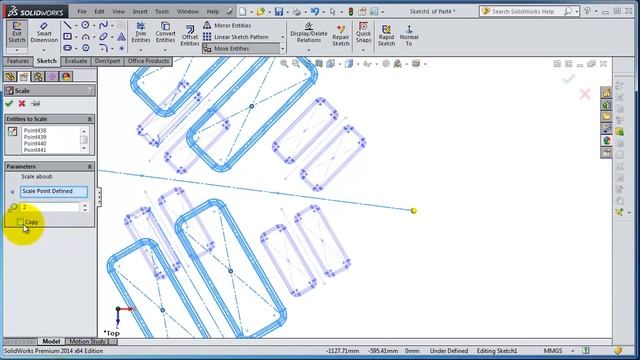Click the Entities to Scale list scrollbar
The width and height of the screenshot is (640, 360).
point(84,140)
